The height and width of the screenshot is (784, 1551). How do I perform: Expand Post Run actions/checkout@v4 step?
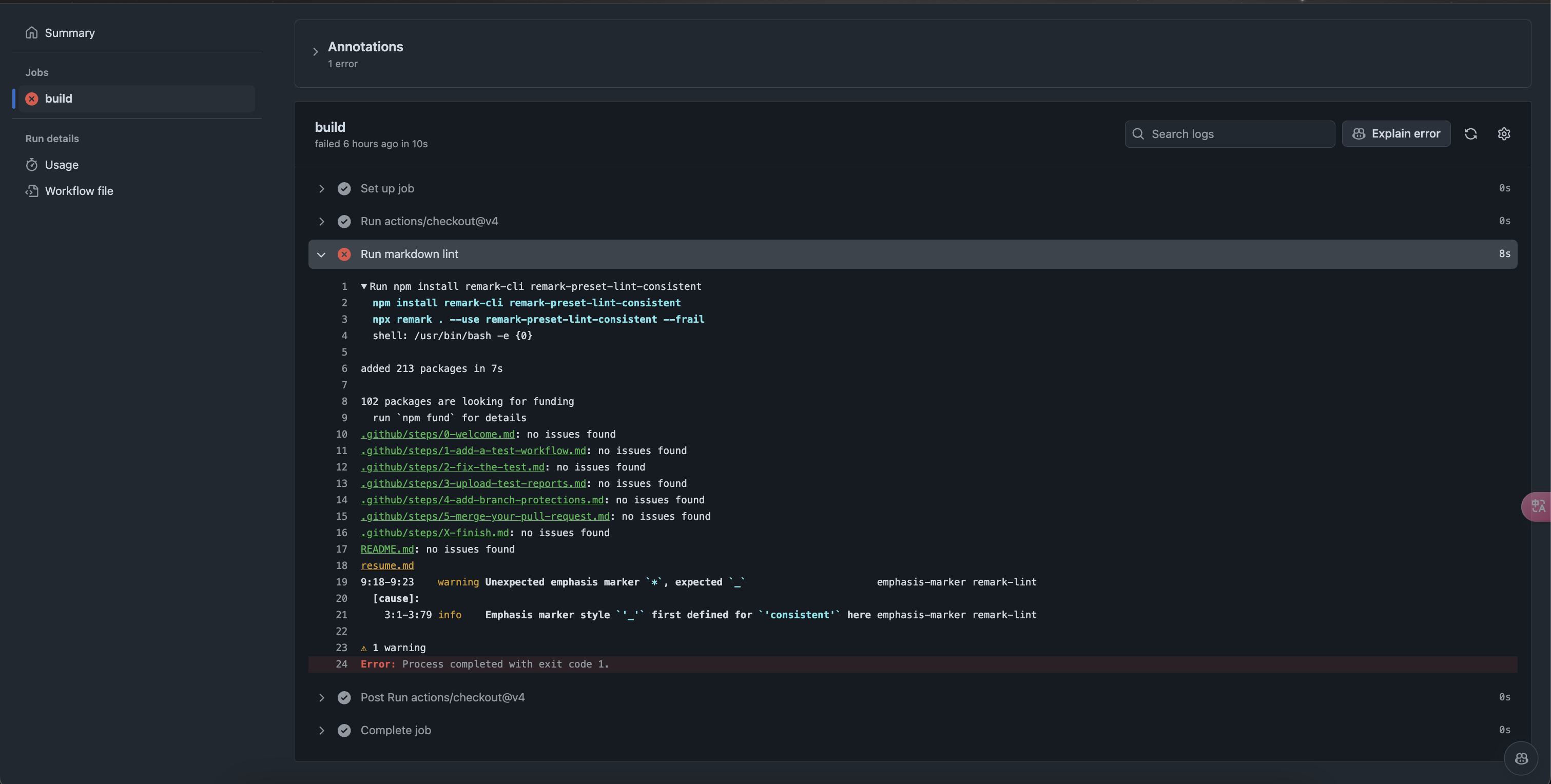[x=321, y=697]
